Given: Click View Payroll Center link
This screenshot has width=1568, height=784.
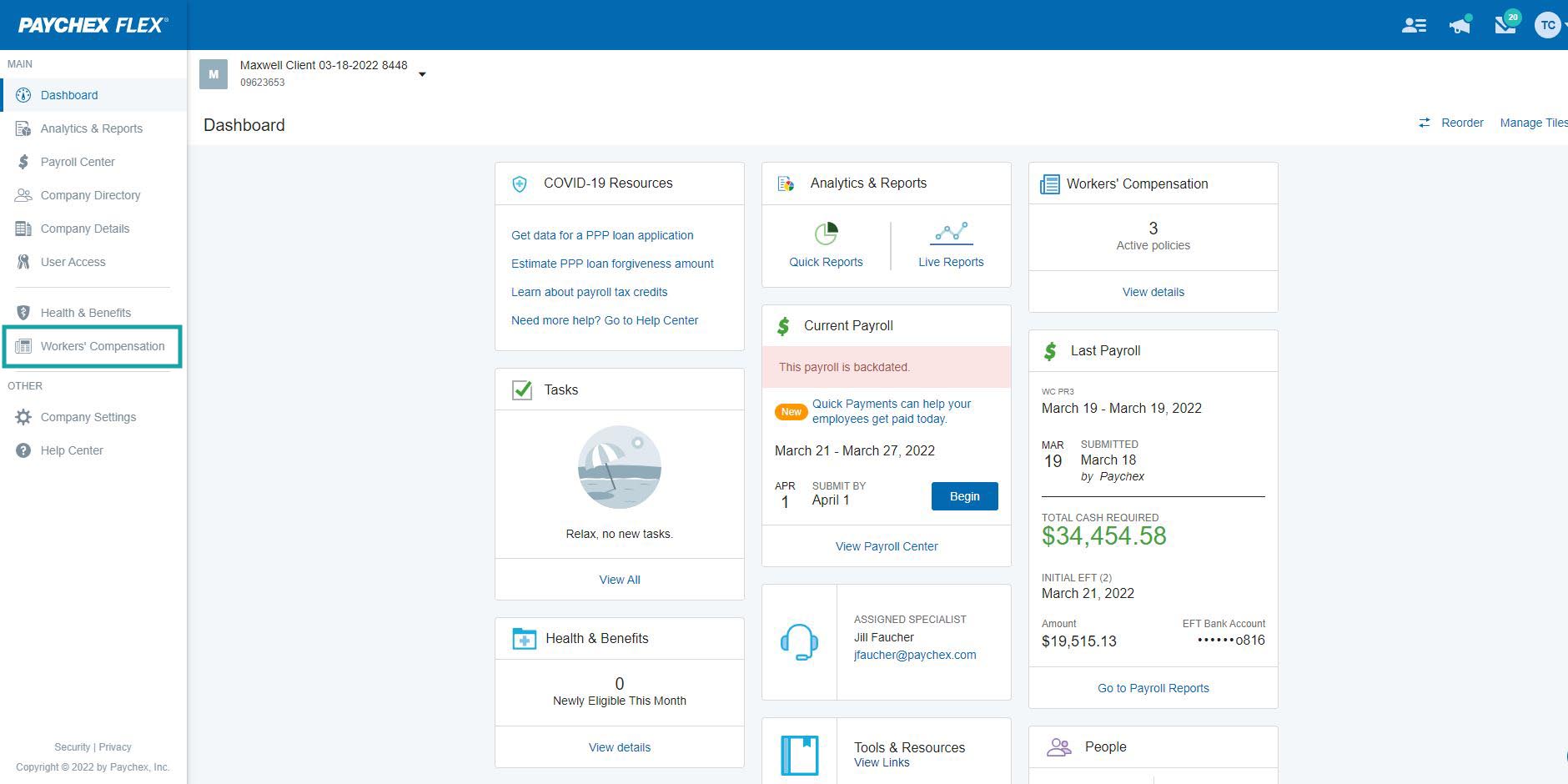Looking at the screenshot, I should [x=887, y=546].
